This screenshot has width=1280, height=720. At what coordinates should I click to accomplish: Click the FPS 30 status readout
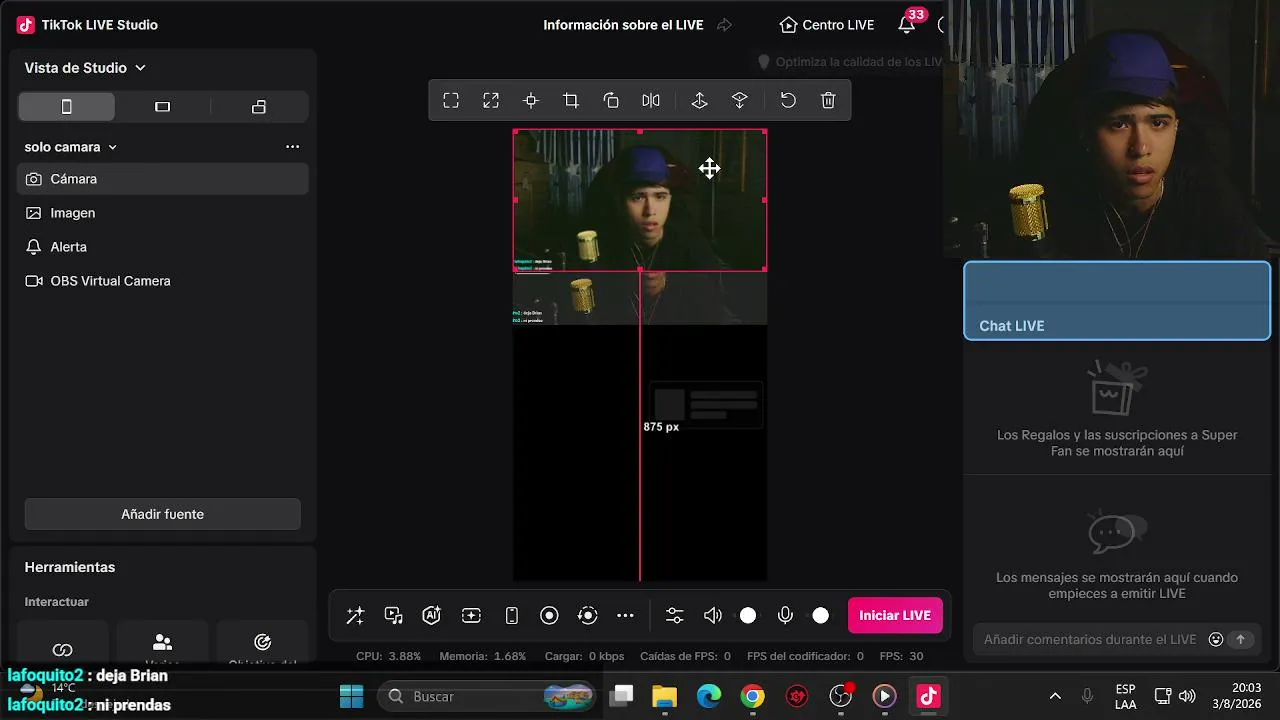901,656
